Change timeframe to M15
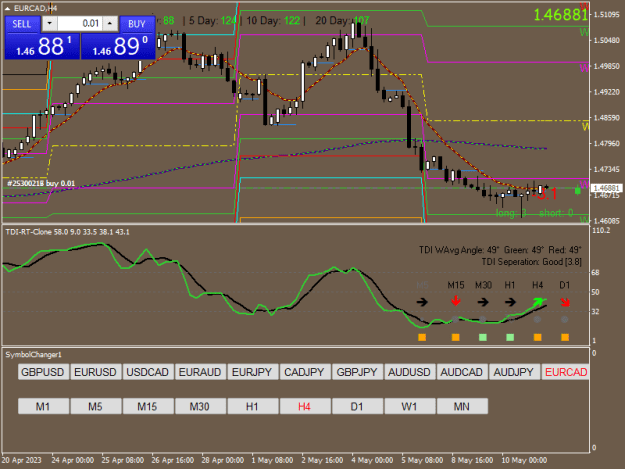Screen dimensions: 625x469 coord(147,406)
